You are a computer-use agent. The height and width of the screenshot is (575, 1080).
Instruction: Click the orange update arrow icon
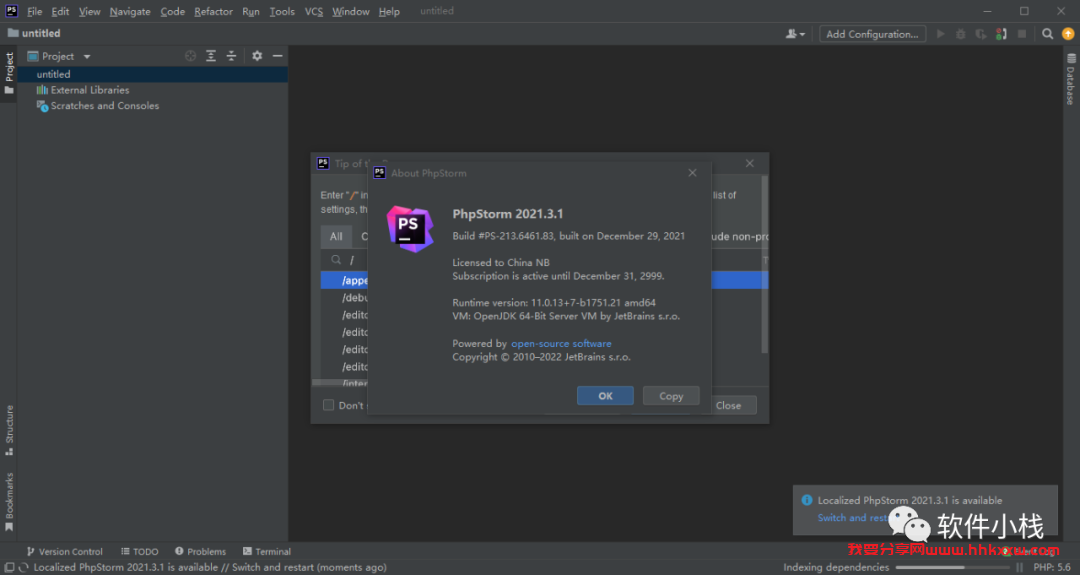coord(1068,34)
